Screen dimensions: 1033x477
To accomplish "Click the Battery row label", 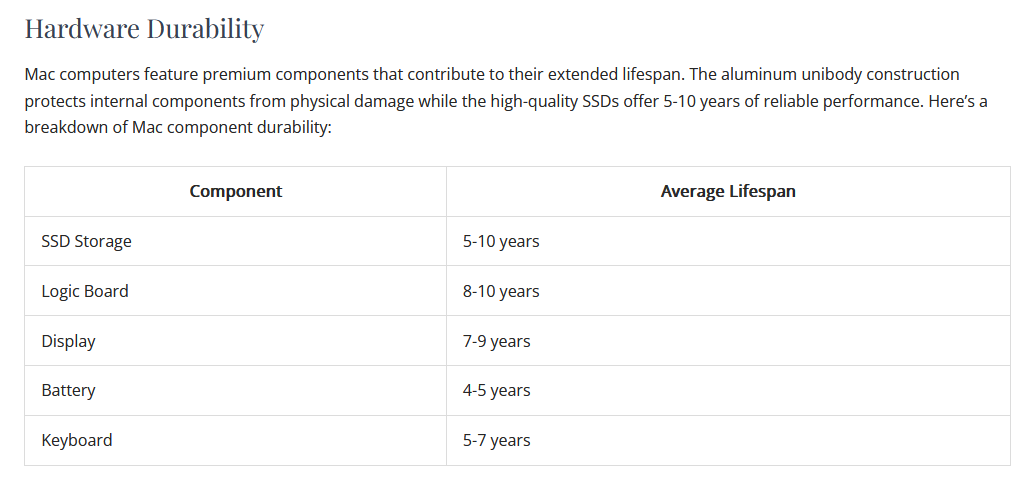I will 68,390.
